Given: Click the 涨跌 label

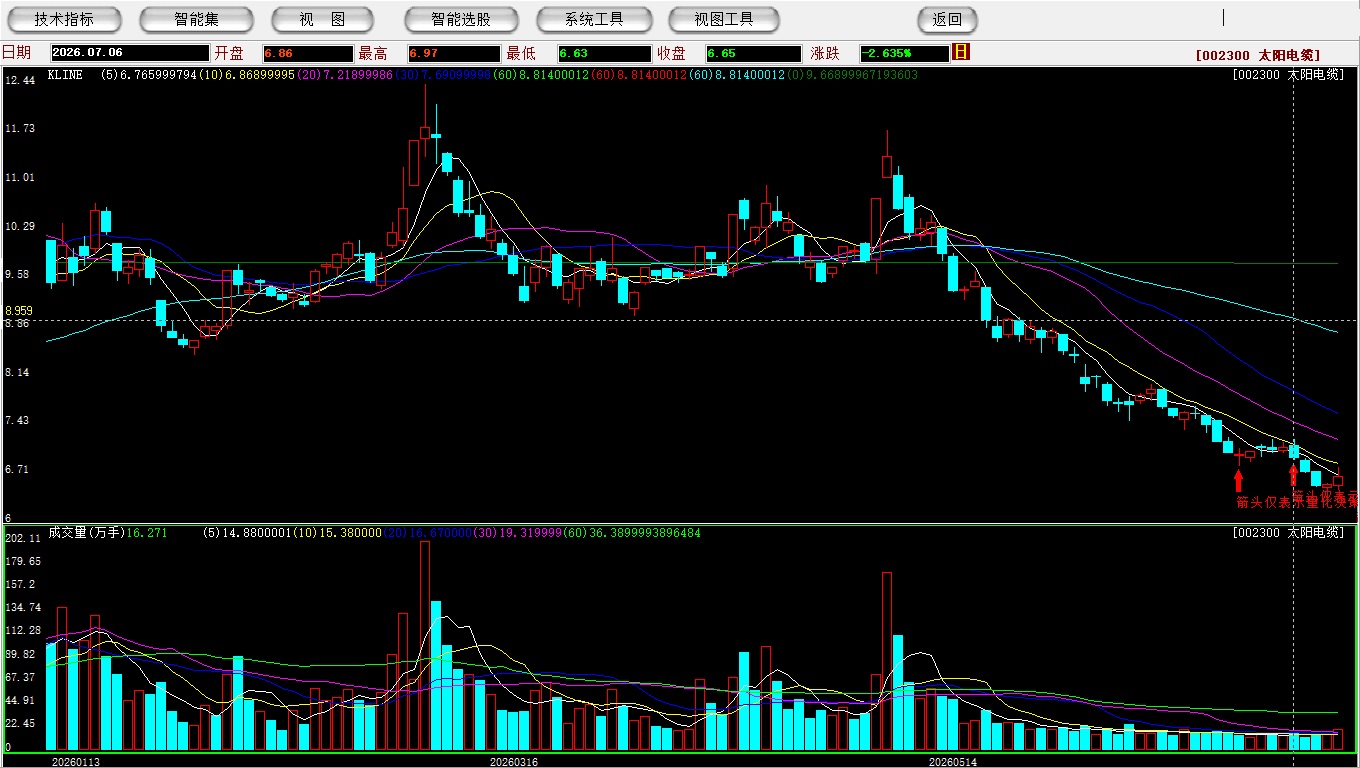Looking at the screenshot, I should click(x=825, y=53).
